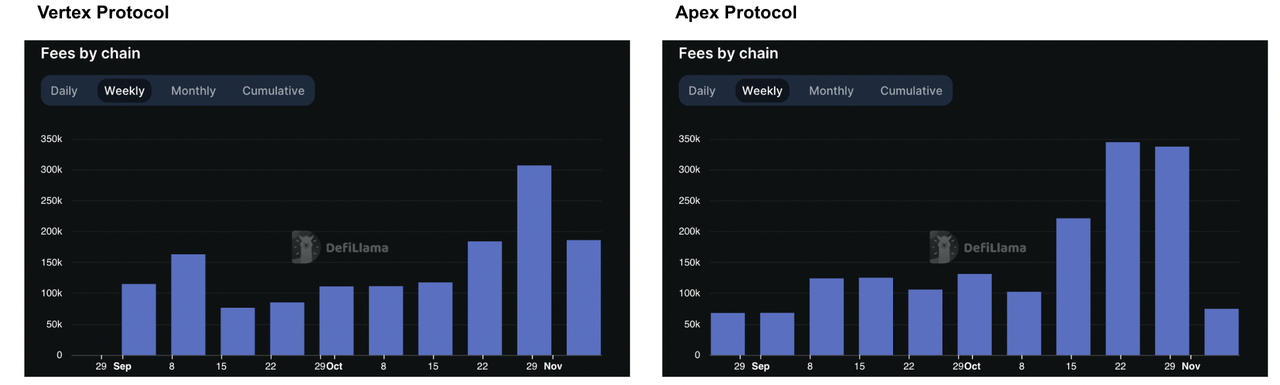Viewport: 1280px width, 385px height.
Task: Click Apex bar for week of 22 Oct
Action: 1123,249
